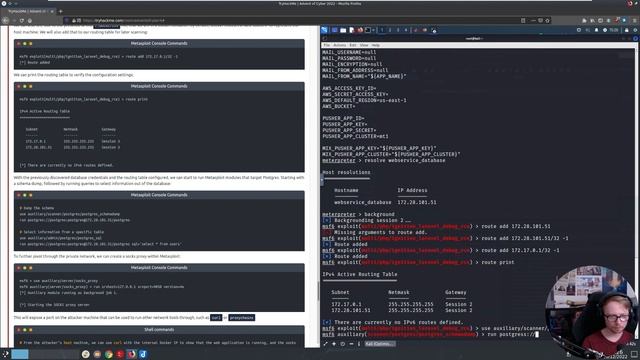Bookmark the page with star icon
The image size is (640, 360).
tap(547, 20)
